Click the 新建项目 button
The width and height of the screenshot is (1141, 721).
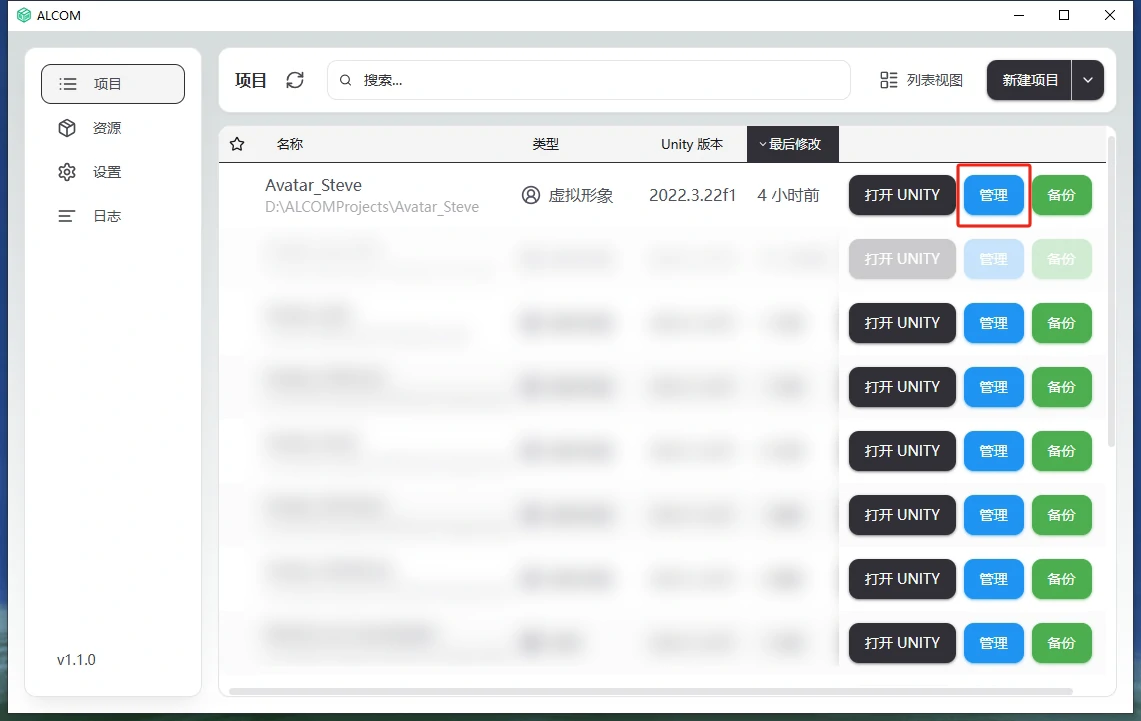pyautogui.click(x=1029, y=80)
